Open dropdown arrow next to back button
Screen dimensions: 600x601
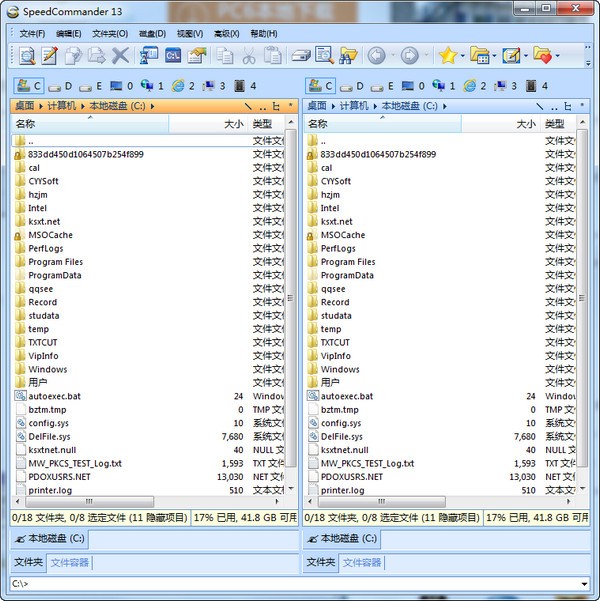pyautogui.click(x=393, y=56)
